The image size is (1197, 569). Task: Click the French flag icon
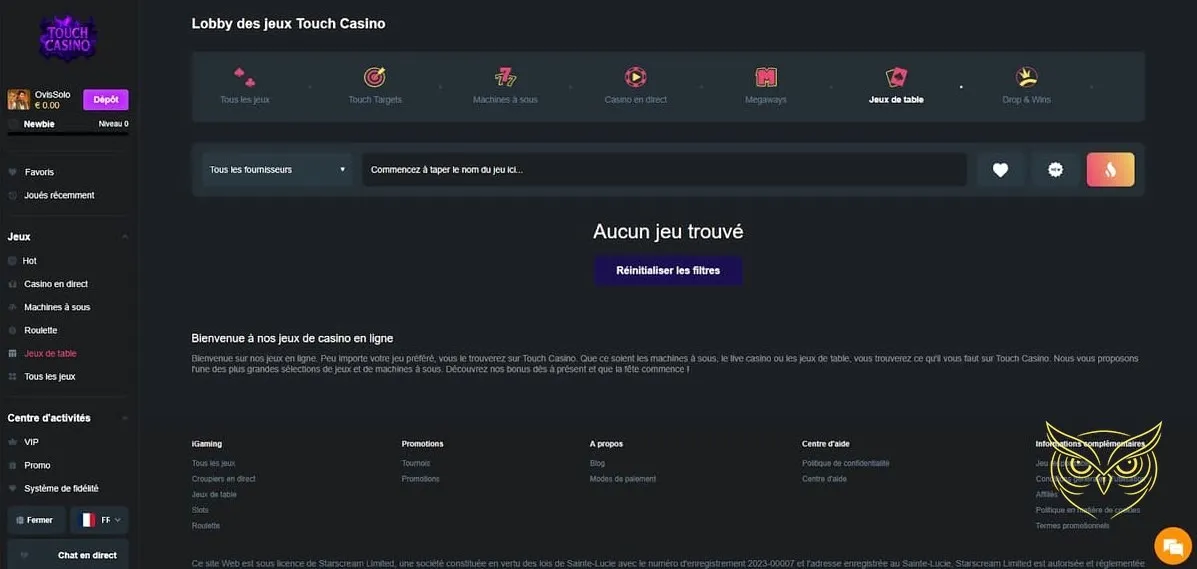pyautogui.click(x=88, y=520)
